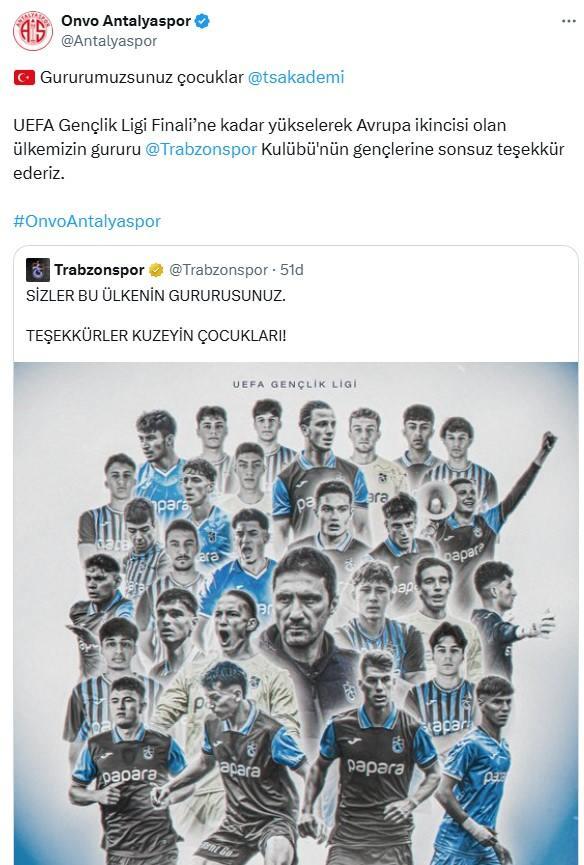
Task: Click the Onvo Antalyaspor display name
Action: (x=126, y=21)
